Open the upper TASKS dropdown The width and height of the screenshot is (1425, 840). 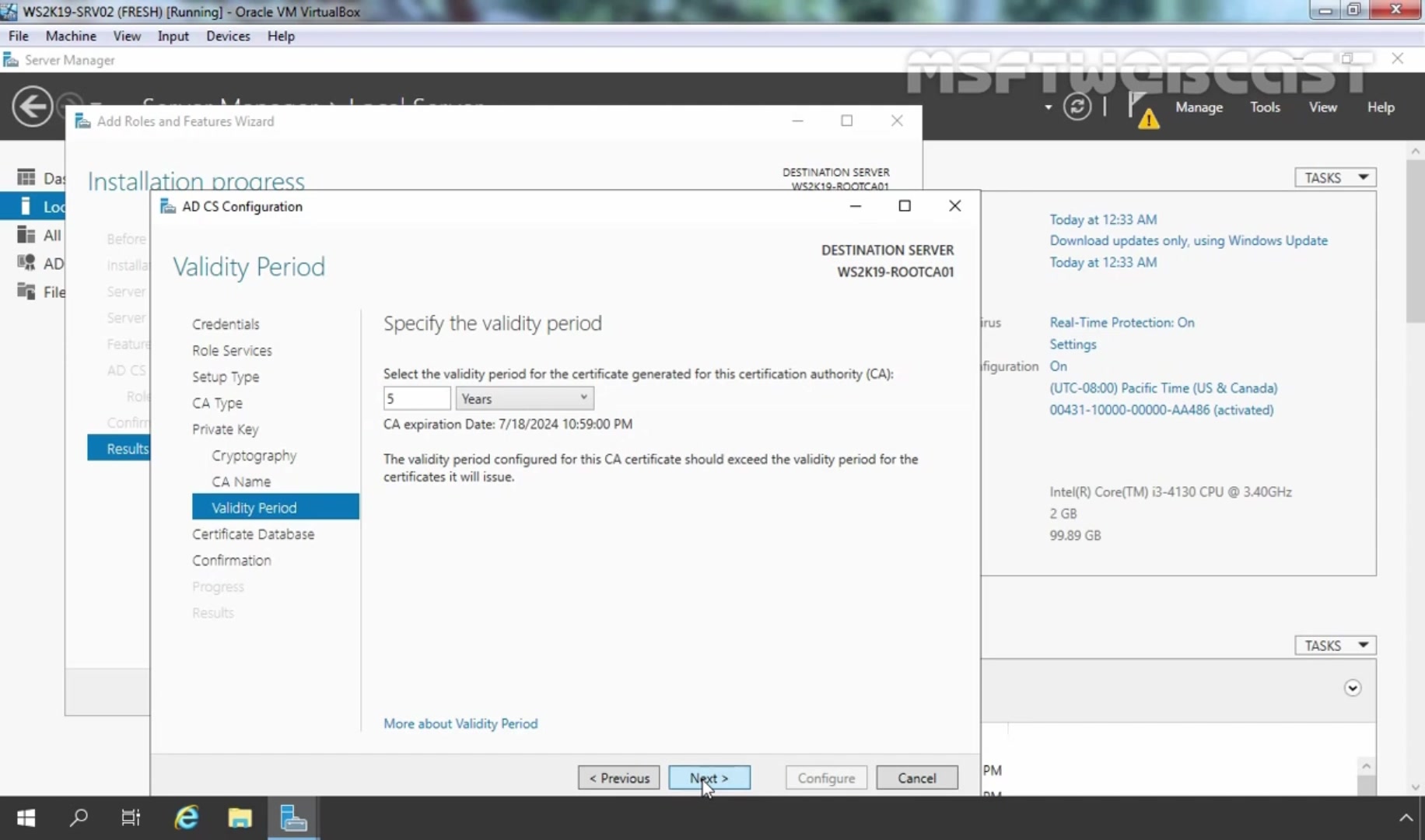tap(1335, 177)
